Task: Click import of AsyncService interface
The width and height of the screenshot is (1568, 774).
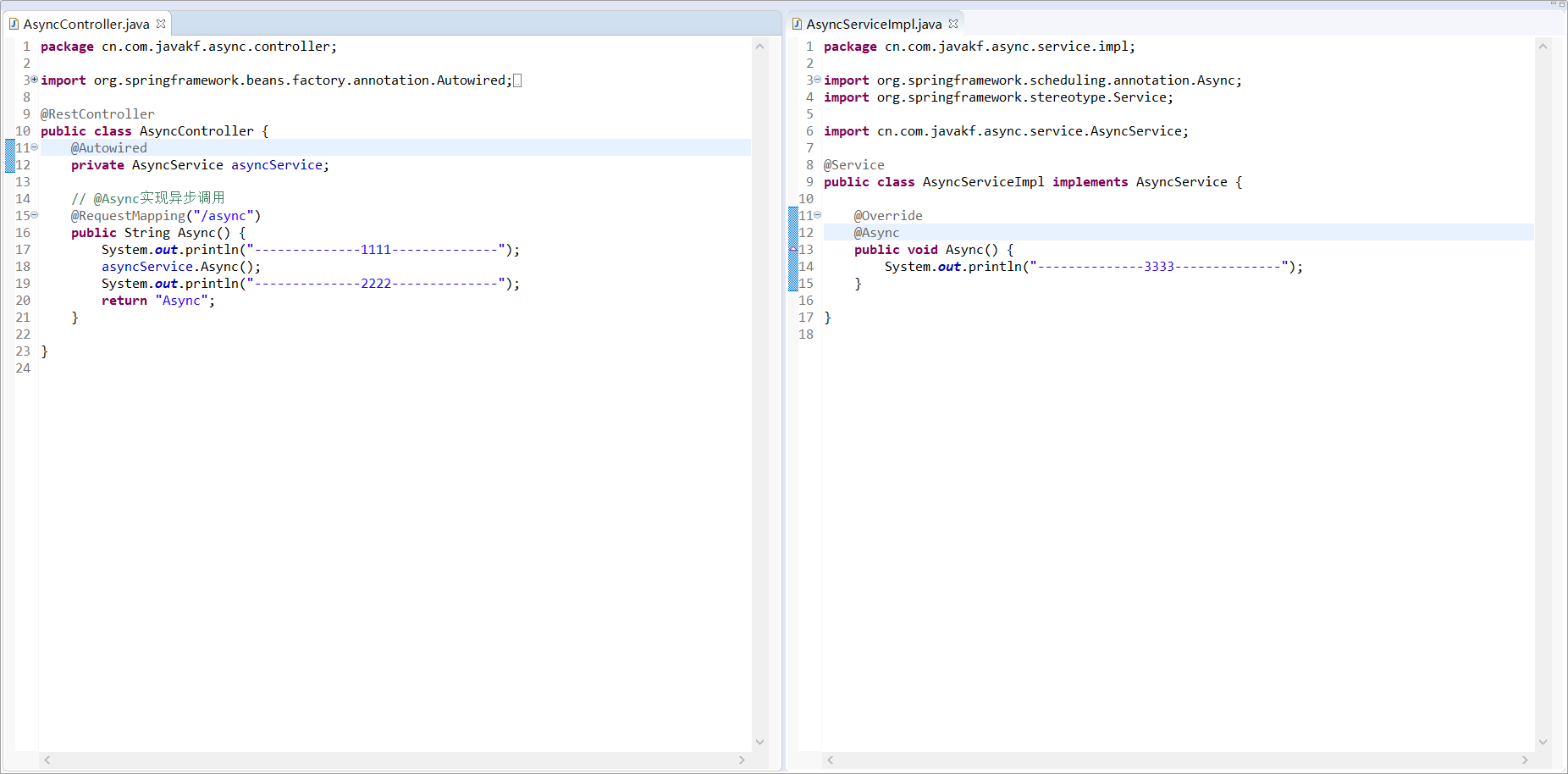Action: pyautogui.click(x=1007, y=131)
